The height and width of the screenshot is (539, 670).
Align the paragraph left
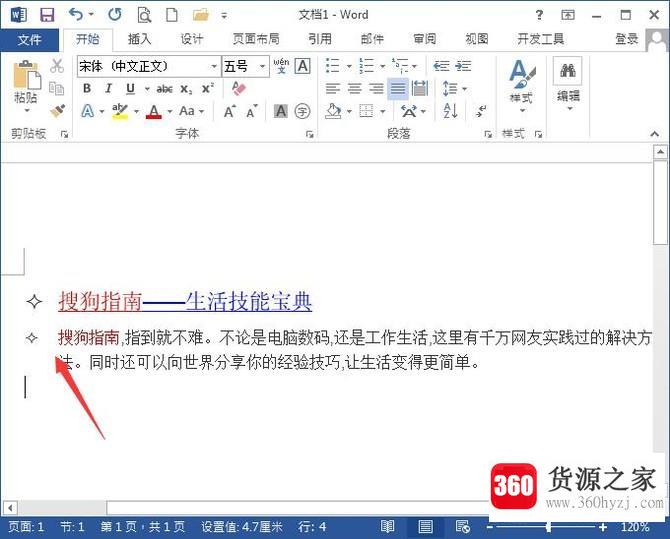click(x=333, y=88)
